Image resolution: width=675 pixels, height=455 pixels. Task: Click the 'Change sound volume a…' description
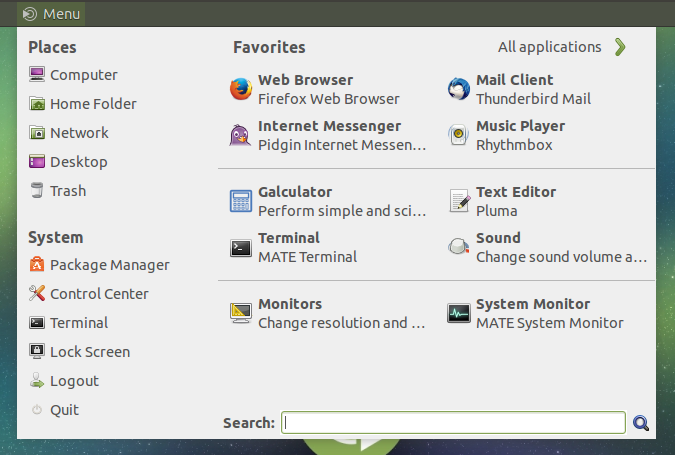561,257
